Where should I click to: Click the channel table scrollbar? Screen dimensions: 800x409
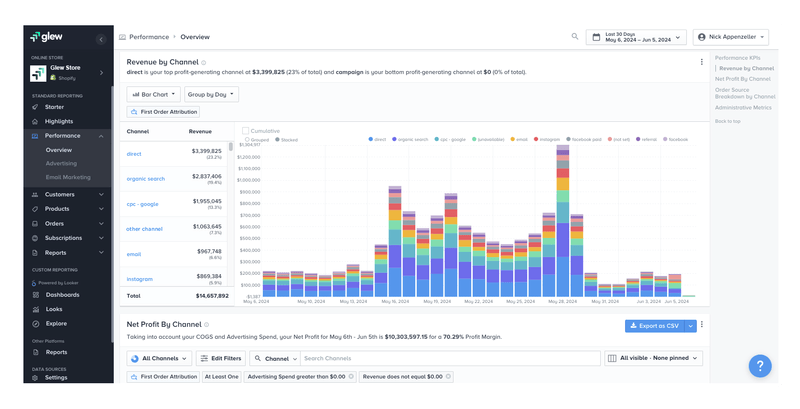[231, 147]
